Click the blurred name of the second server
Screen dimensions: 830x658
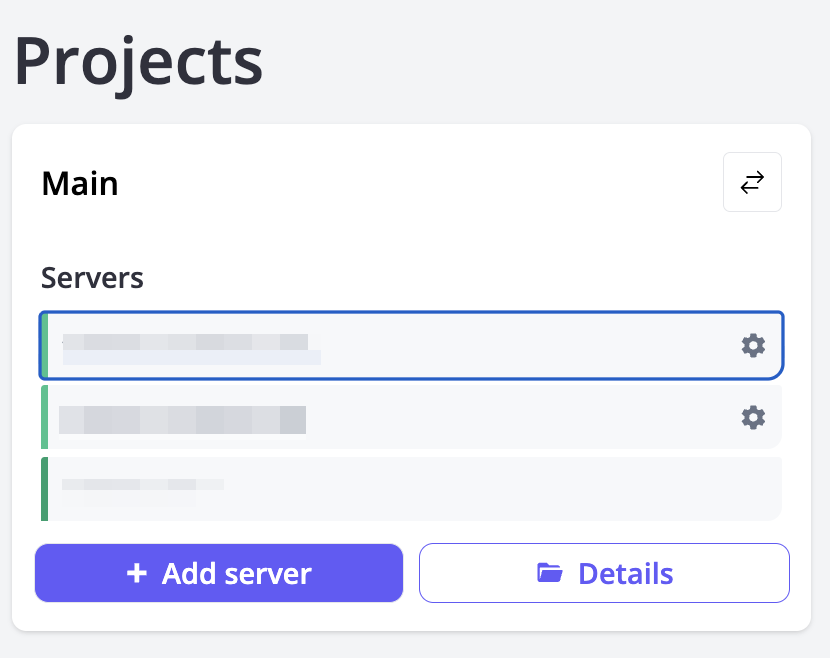(182, 417)
